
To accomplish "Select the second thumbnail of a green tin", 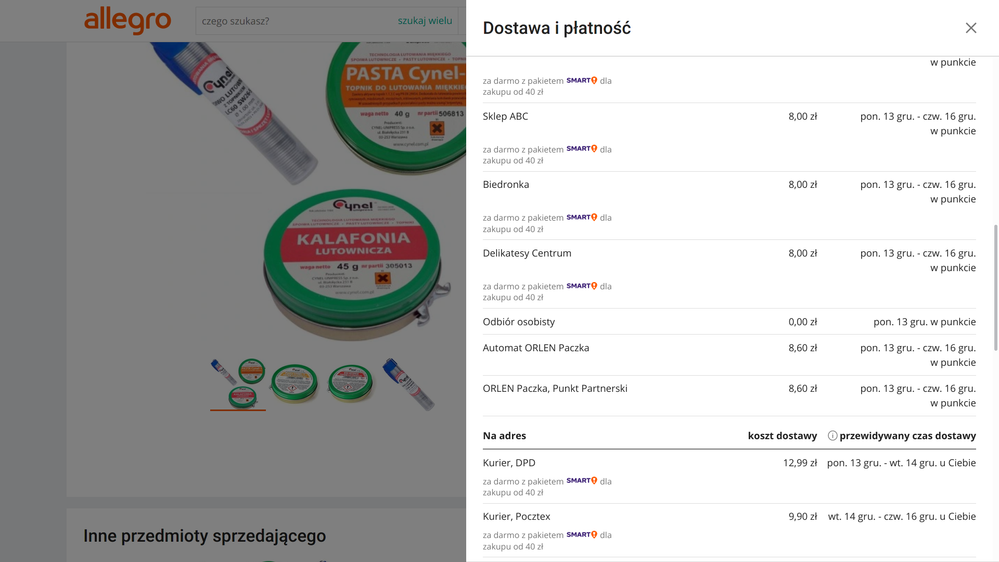I will [x=294, y=384].
